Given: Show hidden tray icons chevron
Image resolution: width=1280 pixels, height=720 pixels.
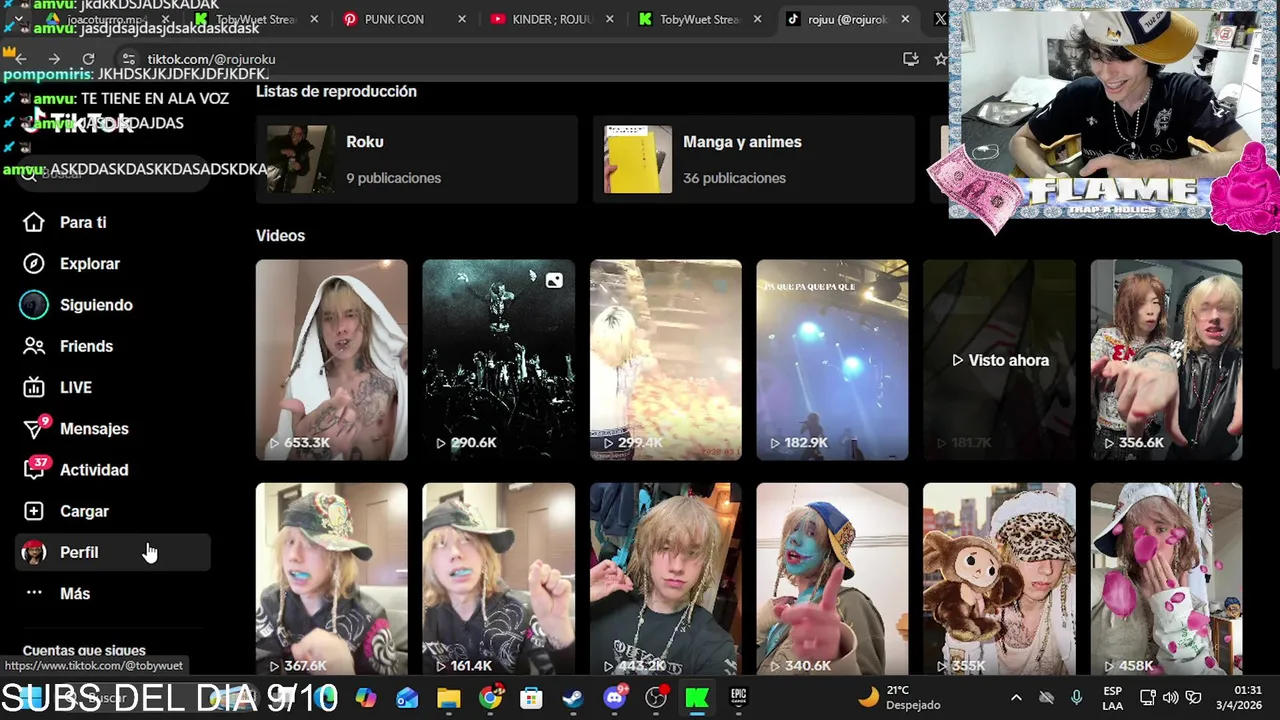Looking at the screenshot, I should point(1016,697).
